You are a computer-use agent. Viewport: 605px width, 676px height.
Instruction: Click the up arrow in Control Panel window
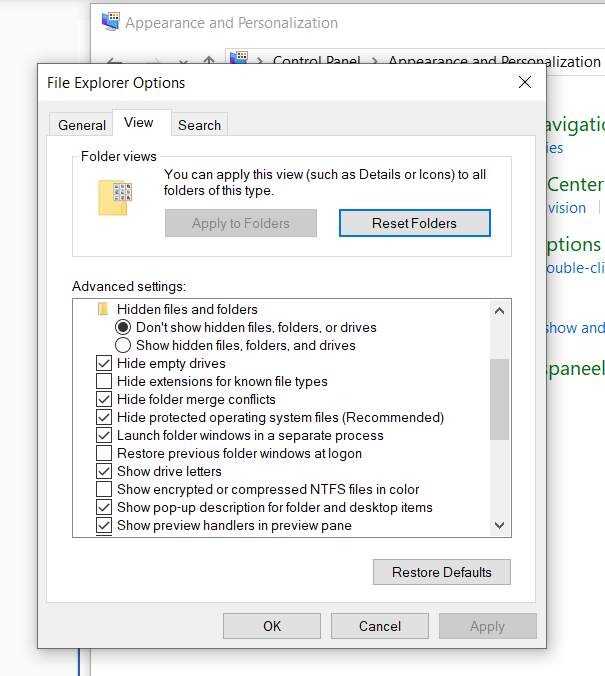tap(209, 60)
